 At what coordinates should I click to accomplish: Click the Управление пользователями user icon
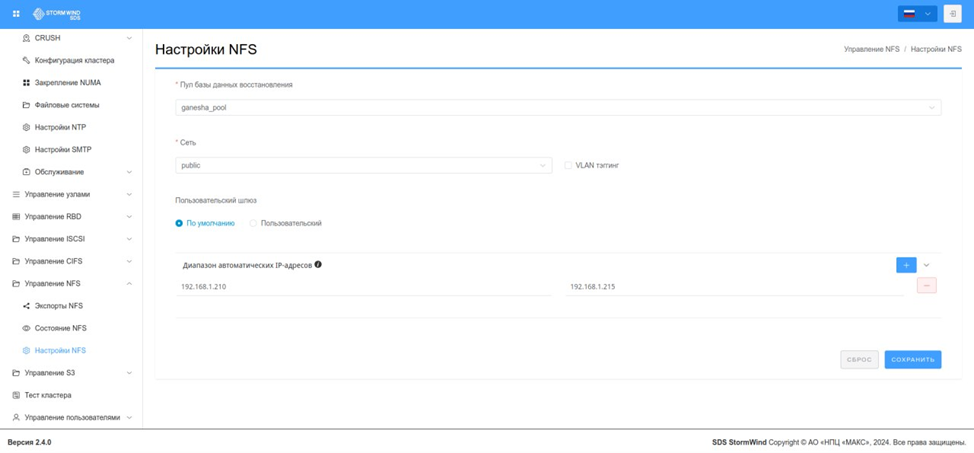16,418
